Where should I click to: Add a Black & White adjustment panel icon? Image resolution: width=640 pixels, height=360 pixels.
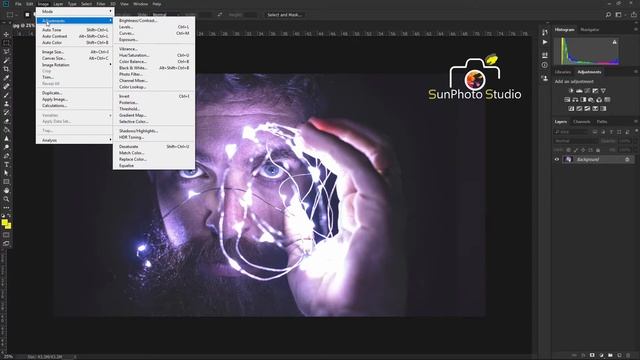pos(583,100)
